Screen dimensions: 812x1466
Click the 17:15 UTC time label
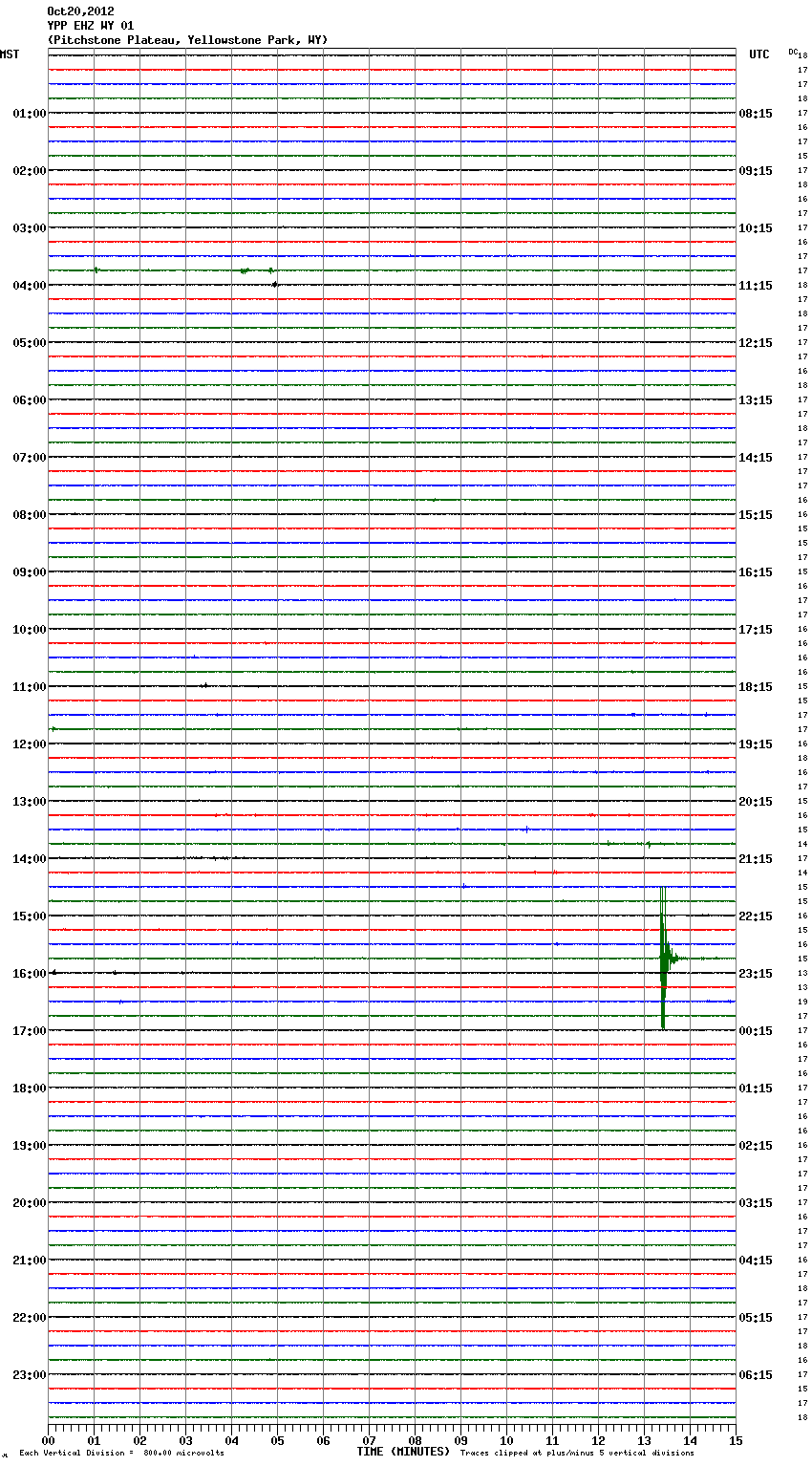(x=756, y=630)
